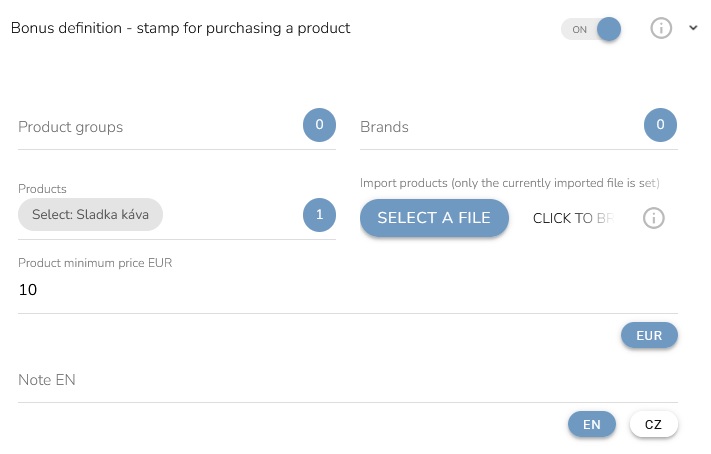Collapse the bonus definition section chevron
The width and height of the screenshot is (711, 454).
(693, 28)
